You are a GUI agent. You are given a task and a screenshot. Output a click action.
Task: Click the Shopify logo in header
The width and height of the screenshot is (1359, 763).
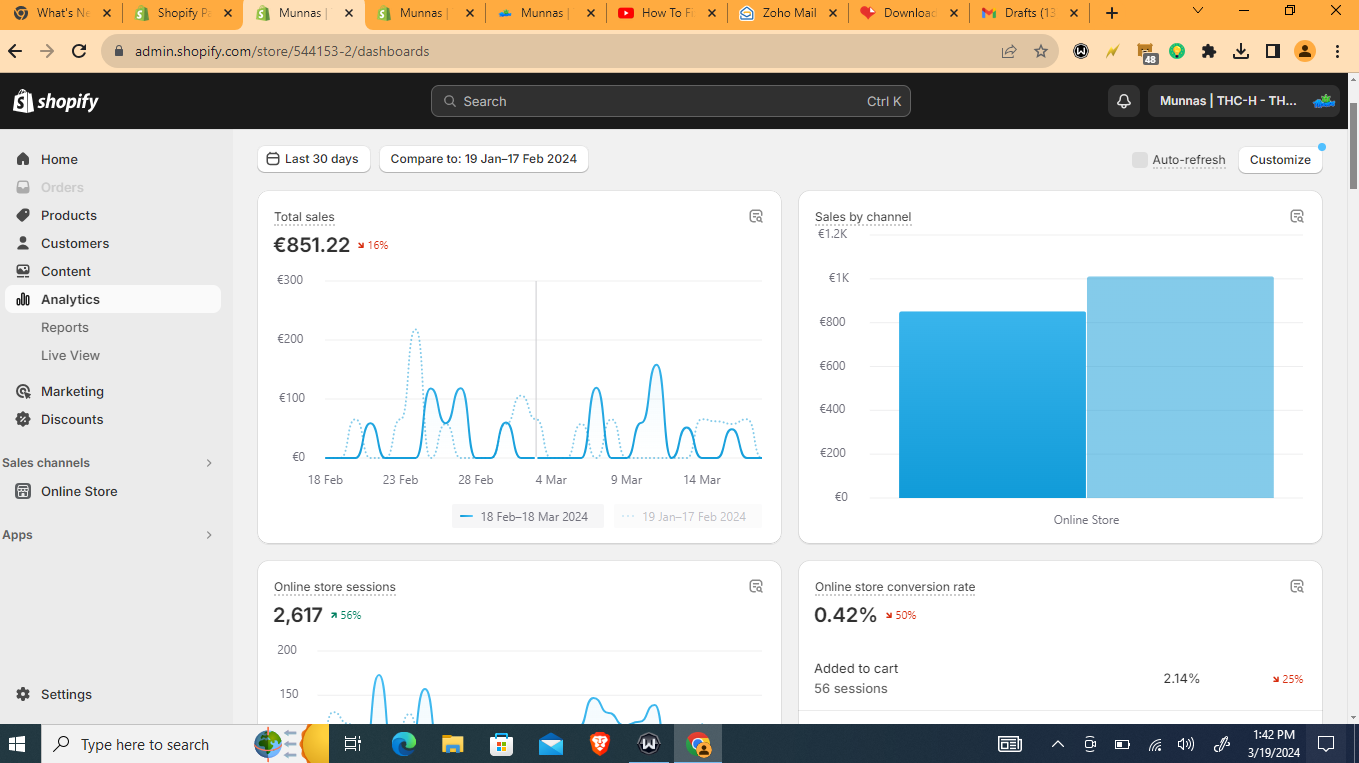(x=56, y=101)
